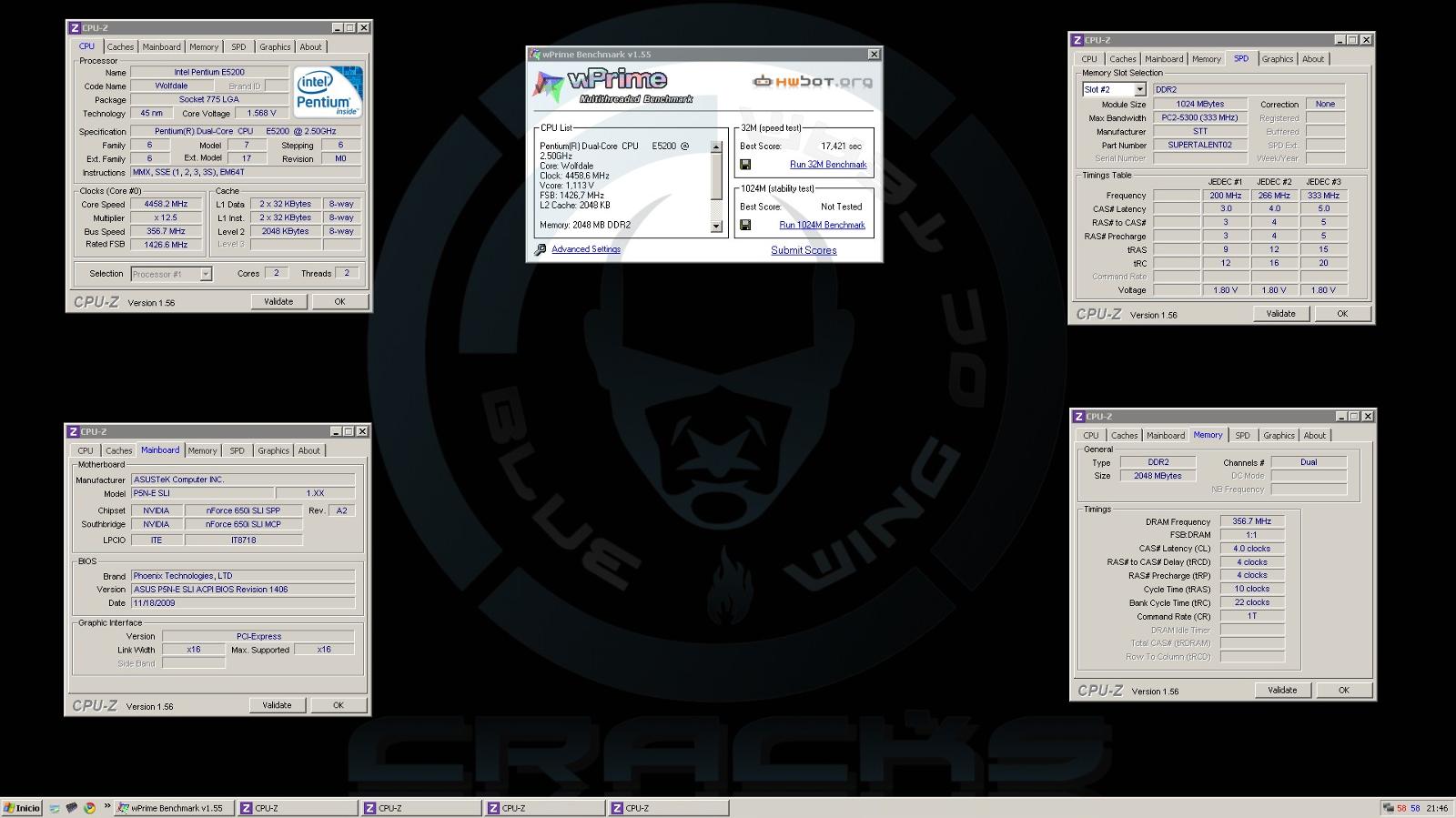The height and width of the screenshot is (818, 1456).
Task: Save the 32M best score disk icon
Action: coord(745,165)
